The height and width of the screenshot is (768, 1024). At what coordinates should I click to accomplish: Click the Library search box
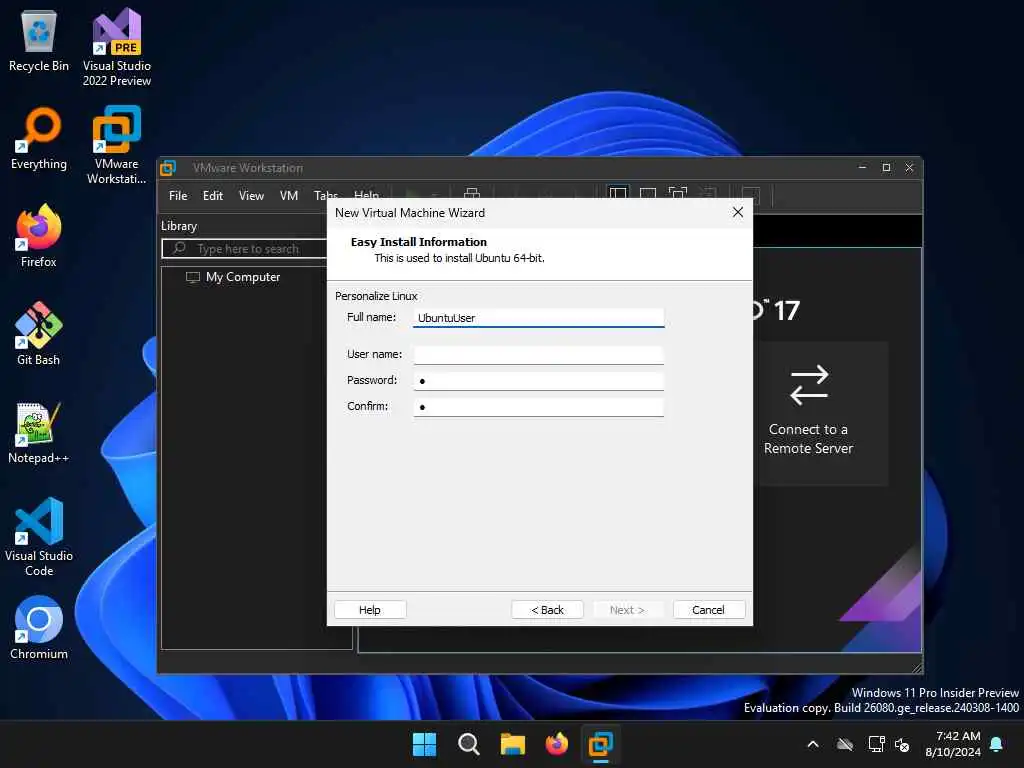click(245, 249)
